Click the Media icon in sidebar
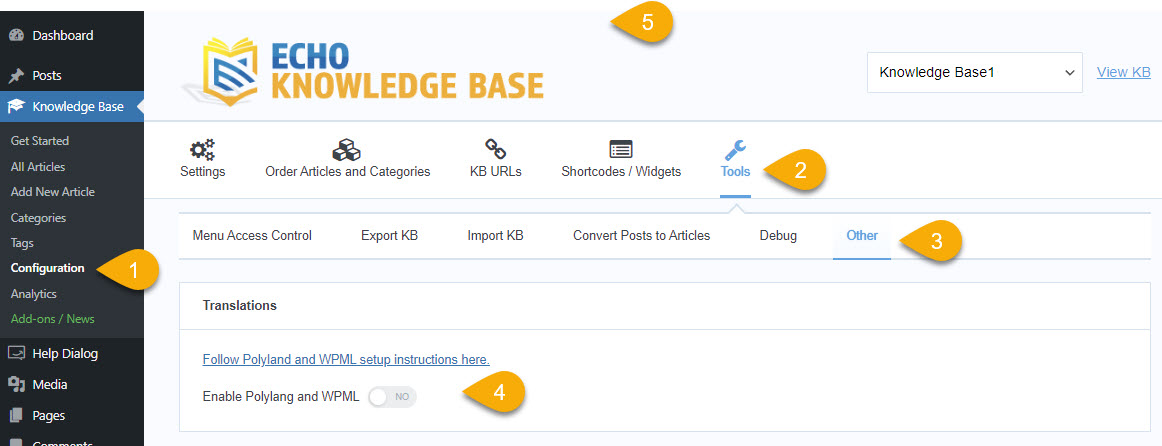This screenshot has width=1162, height=446. coord(16,384)
